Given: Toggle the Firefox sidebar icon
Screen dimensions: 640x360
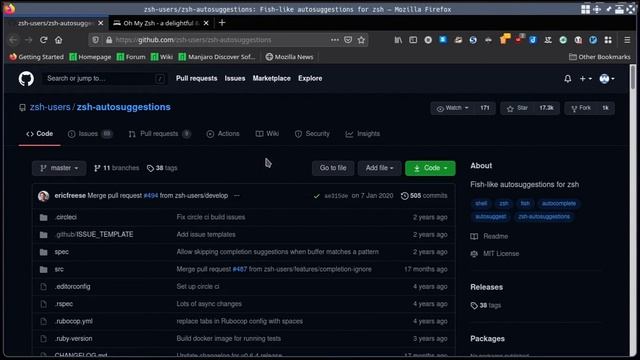Looking at the screenshot, I should click(x=413, y=40).
